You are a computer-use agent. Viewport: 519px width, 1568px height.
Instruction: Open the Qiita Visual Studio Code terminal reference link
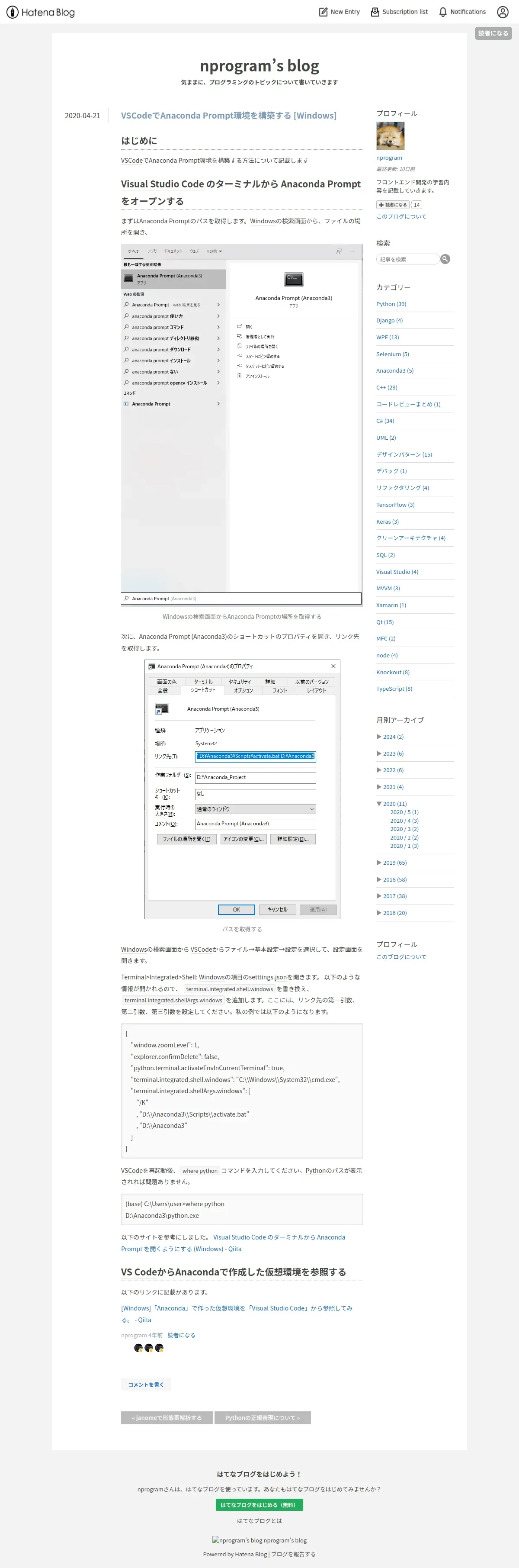[233, 1243]
